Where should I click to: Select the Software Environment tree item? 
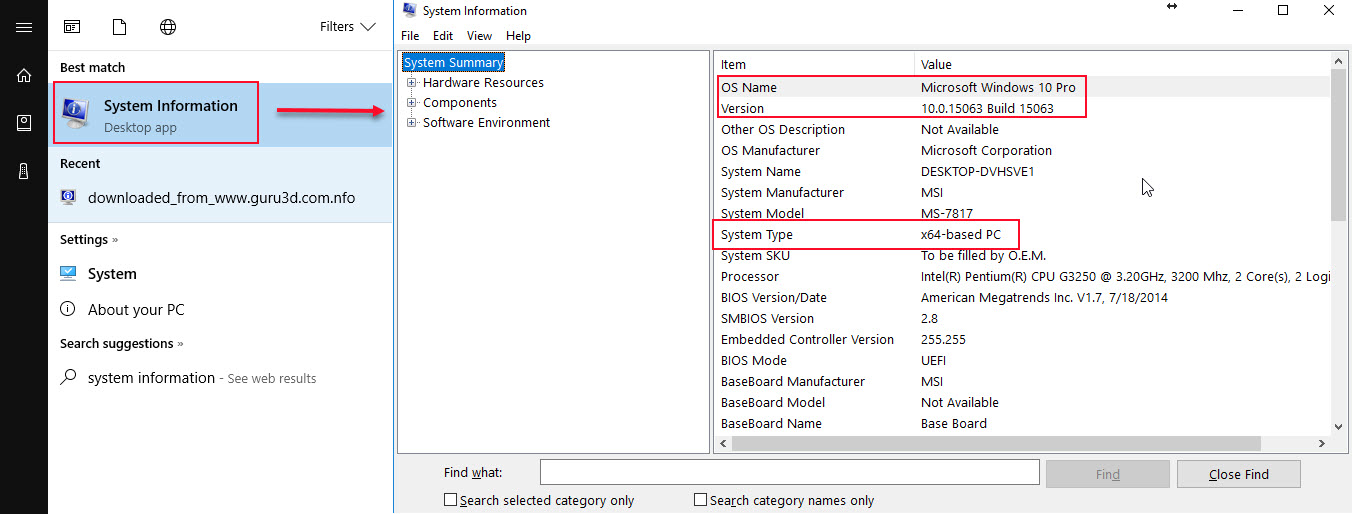coord(486,123)
